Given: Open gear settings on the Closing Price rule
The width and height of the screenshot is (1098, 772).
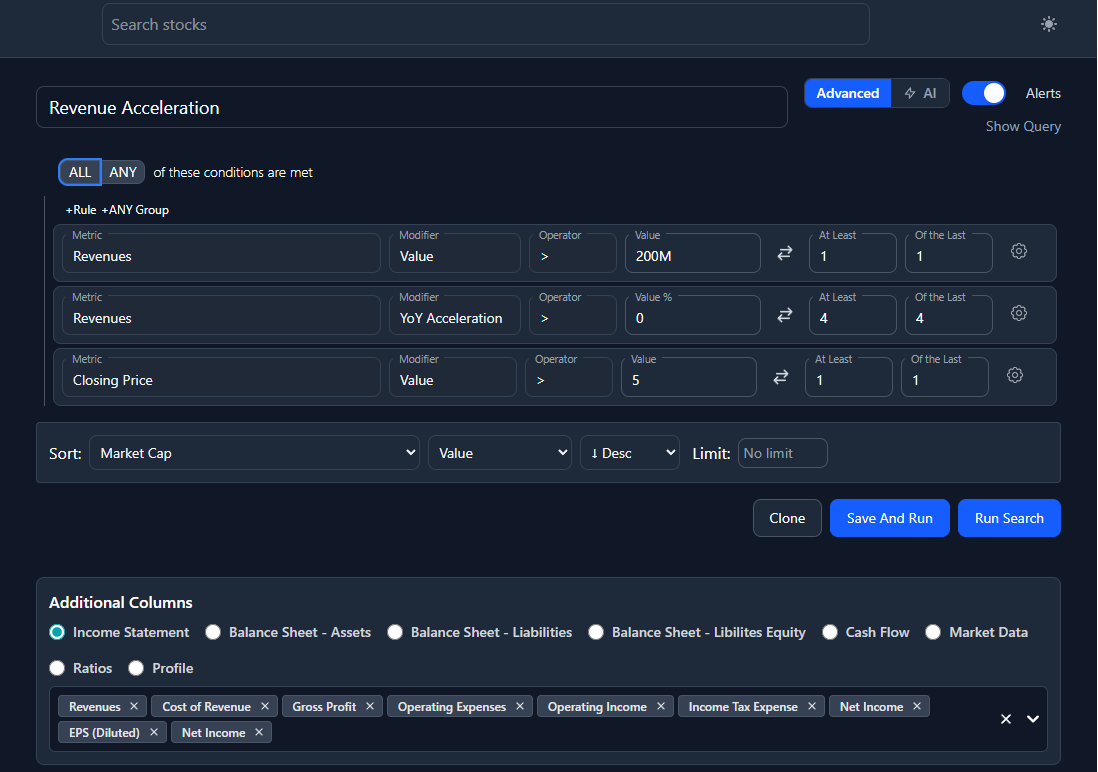Looking at the screenshot, I should point(1015,375).
